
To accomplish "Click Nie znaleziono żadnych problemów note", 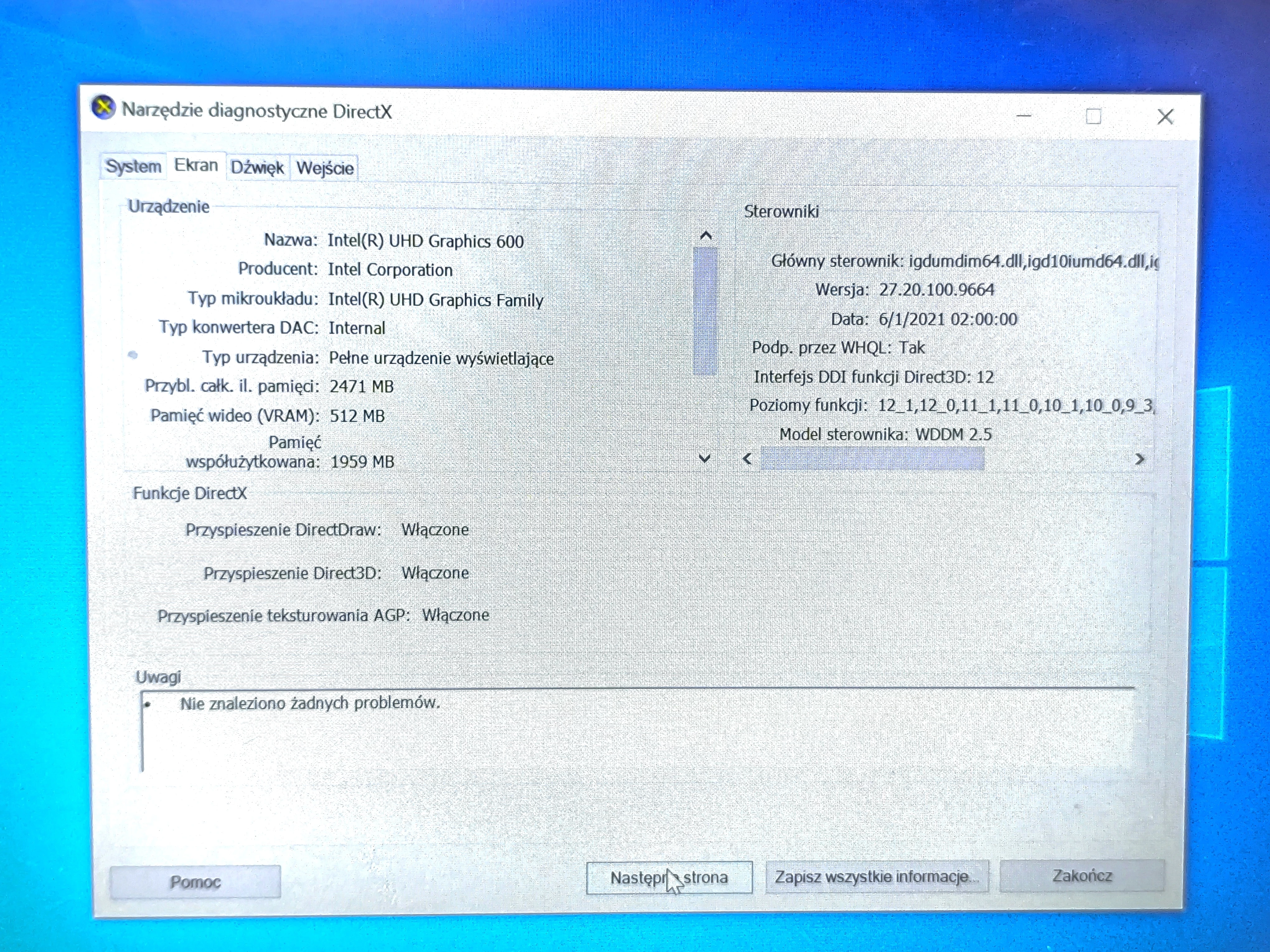I will point(310,703).
